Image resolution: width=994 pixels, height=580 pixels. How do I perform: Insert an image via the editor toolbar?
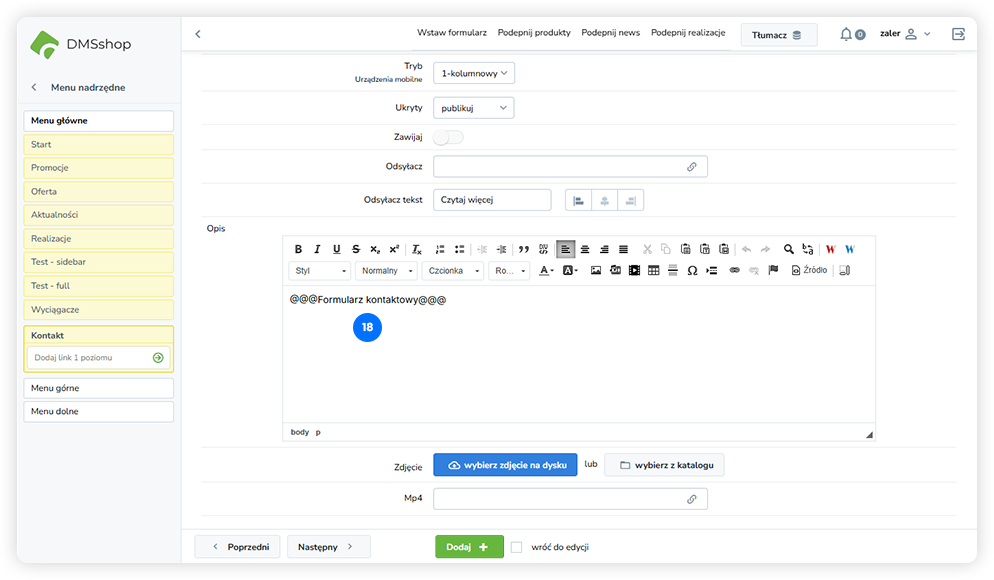tap(596, 271)
